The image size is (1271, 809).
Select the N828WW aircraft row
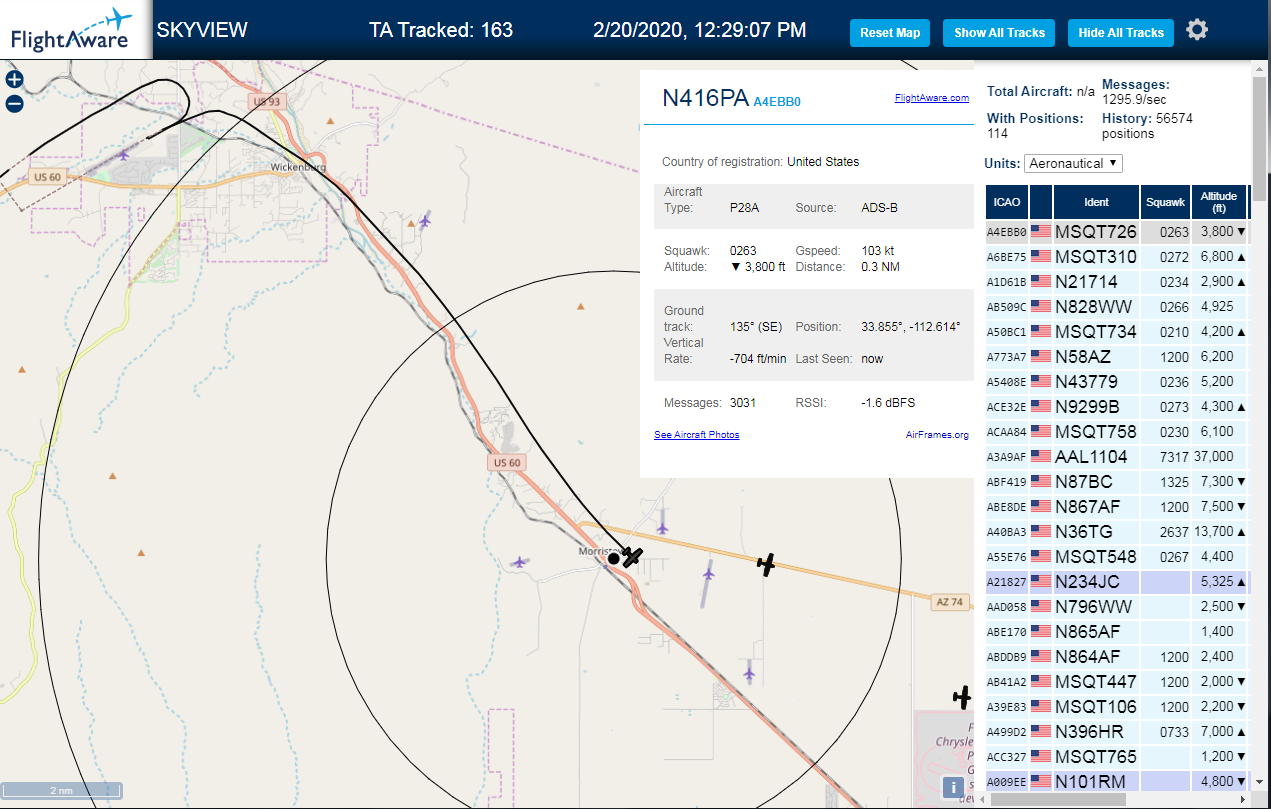pyautogui.click(x=1116, y=307)
